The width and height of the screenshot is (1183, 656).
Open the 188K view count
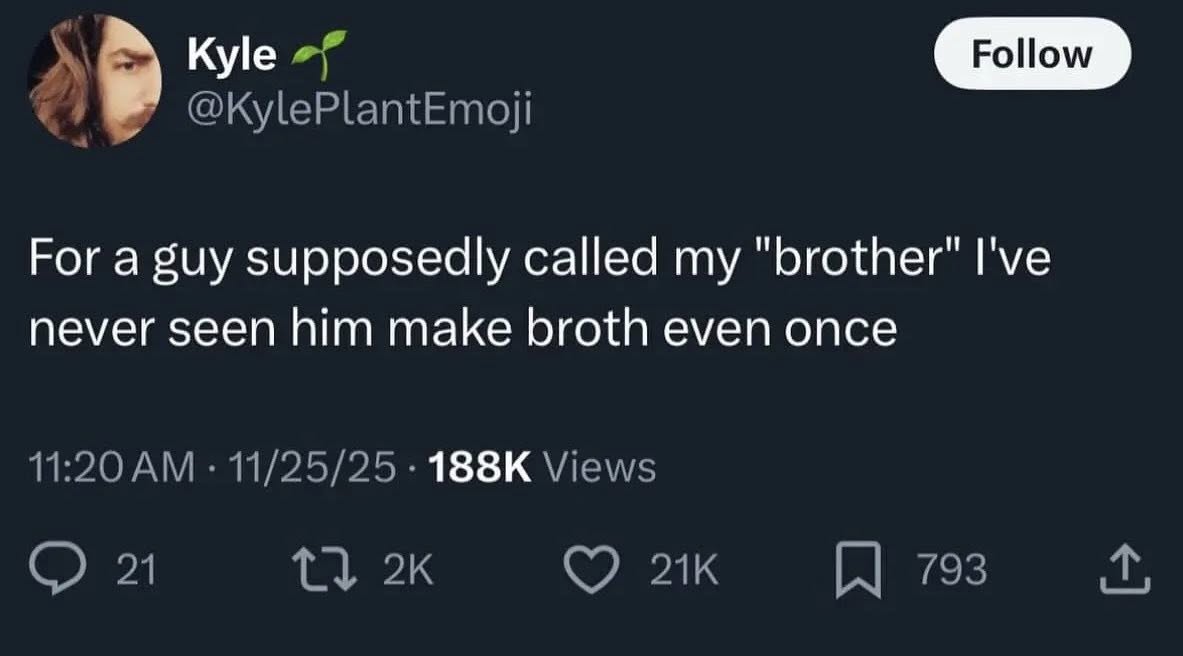pos(479,466)
